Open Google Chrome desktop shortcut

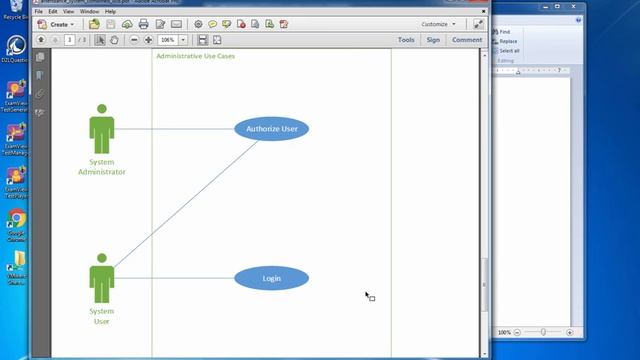pyautogui.click(x=16, y=225)
